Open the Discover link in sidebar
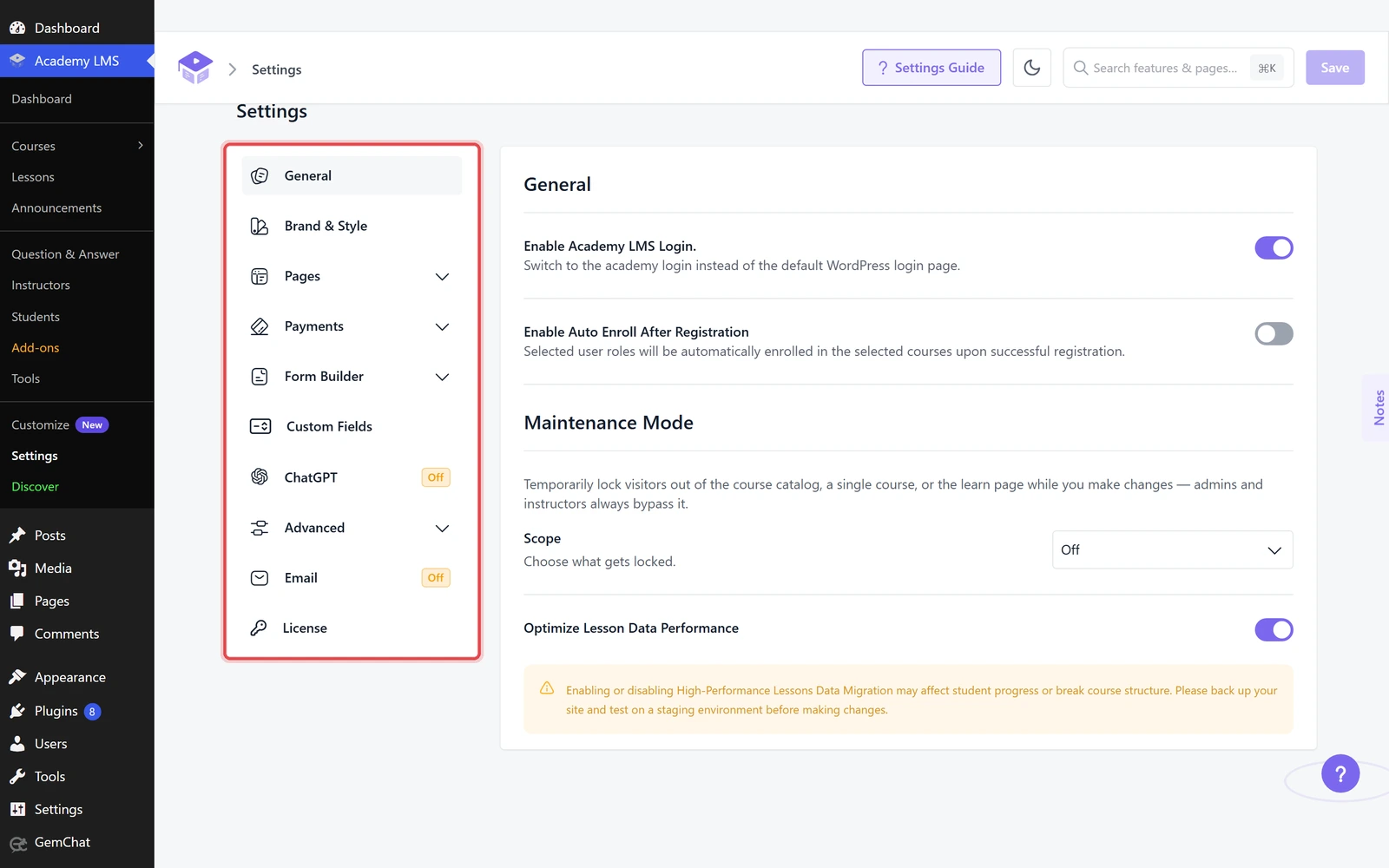 tap(36, 487)
